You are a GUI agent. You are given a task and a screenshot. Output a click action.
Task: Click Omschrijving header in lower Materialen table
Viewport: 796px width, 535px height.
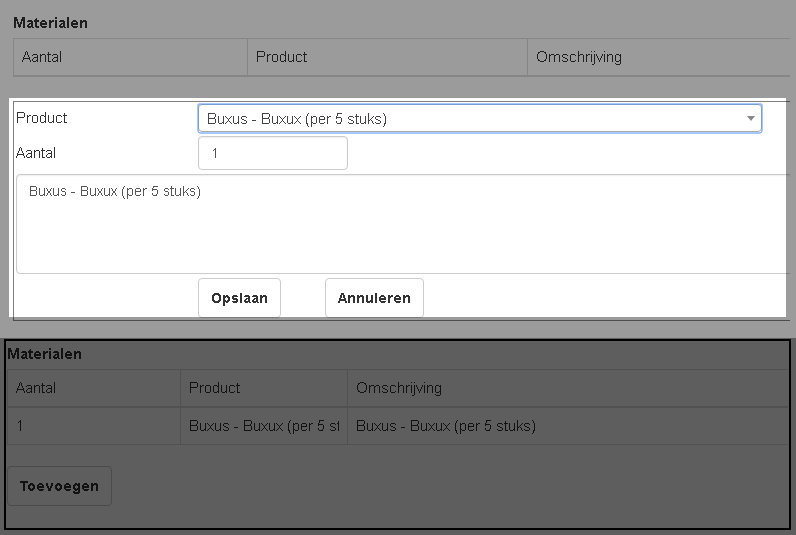pyautogui.click(x=399, y=388)
